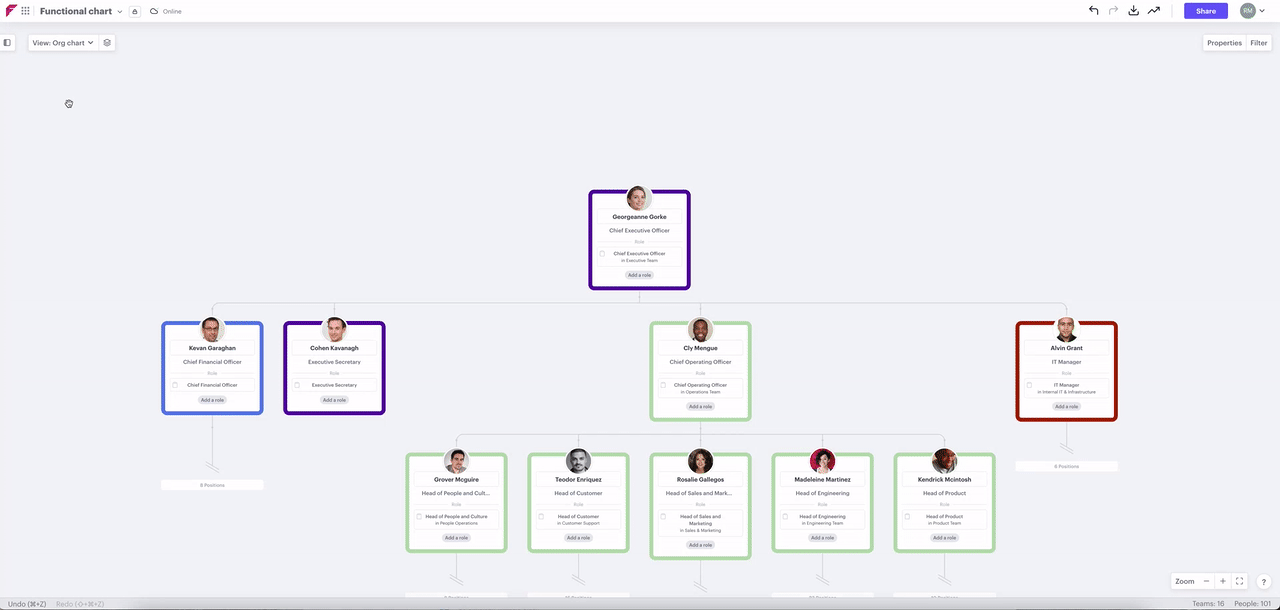The width and height of the screenshot is (1280, 610).
Task: Open the apps grid menu icon
Action: pos(25,11)
